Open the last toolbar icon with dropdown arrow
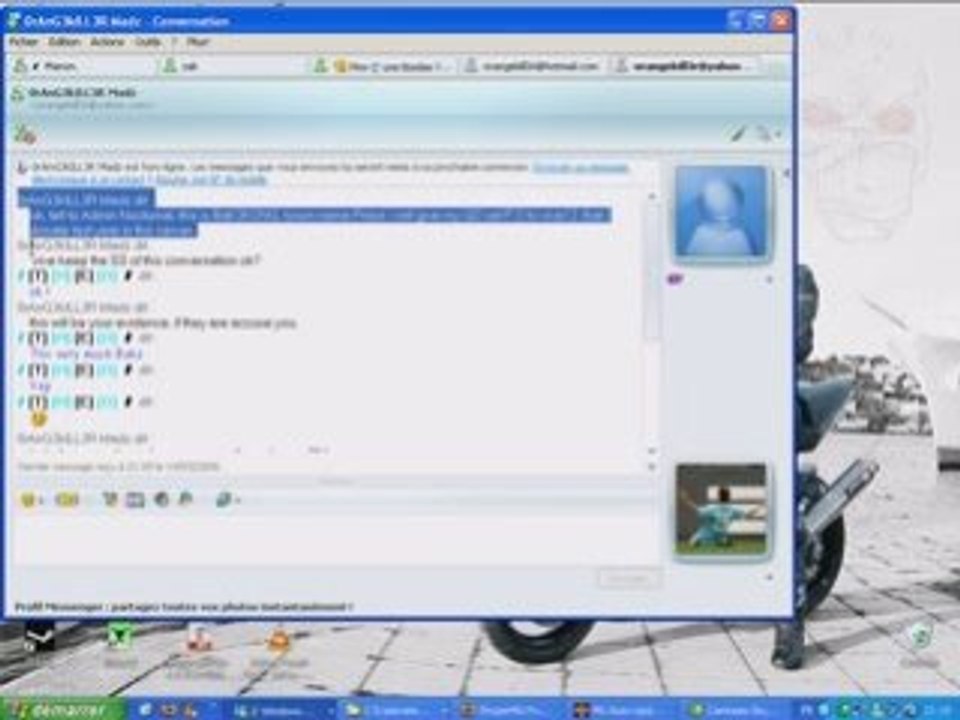Image resolution: width=960 pixels, height=720 pixels. (x=227, y=500)
